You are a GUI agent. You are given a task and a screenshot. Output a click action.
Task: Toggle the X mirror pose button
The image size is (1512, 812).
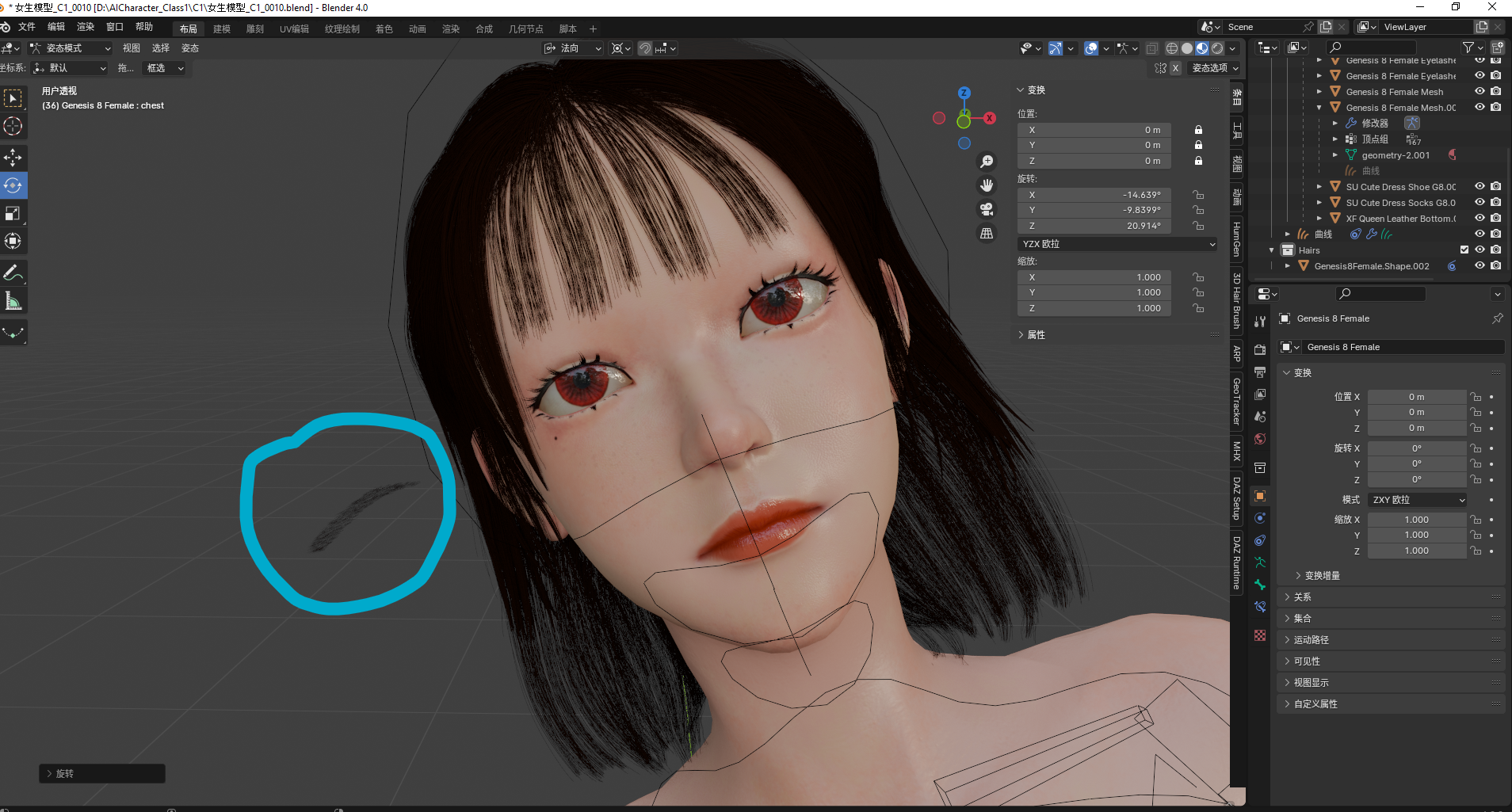(1175, 68)
